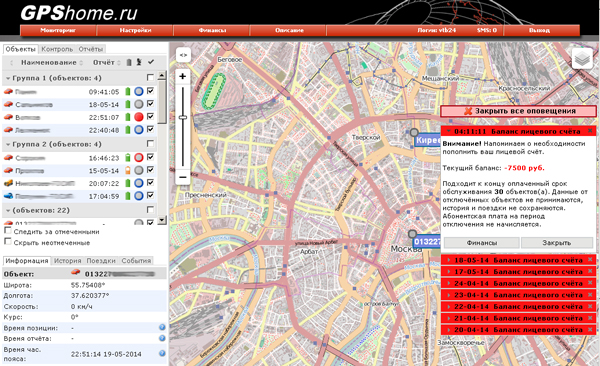
Task: Zoom in with the plus map button
Action: pyautogui.click(x=183, y=77)
